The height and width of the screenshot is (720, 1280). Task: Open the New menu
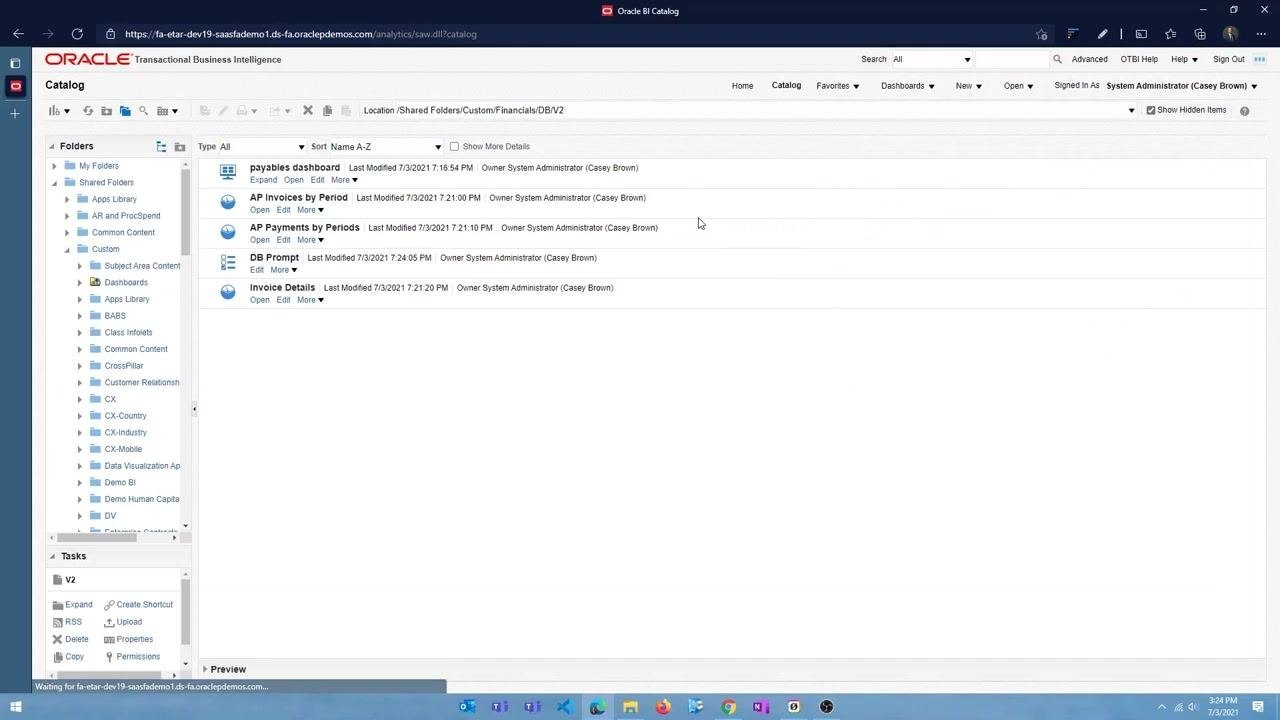(969, 86)
